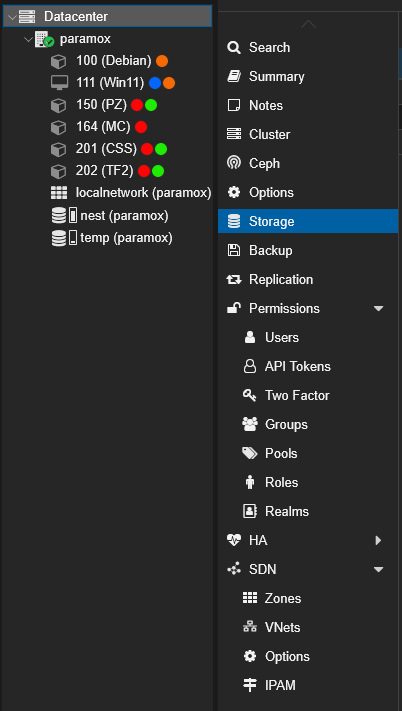Click the HA heartbeat icon

pos(234,541)
